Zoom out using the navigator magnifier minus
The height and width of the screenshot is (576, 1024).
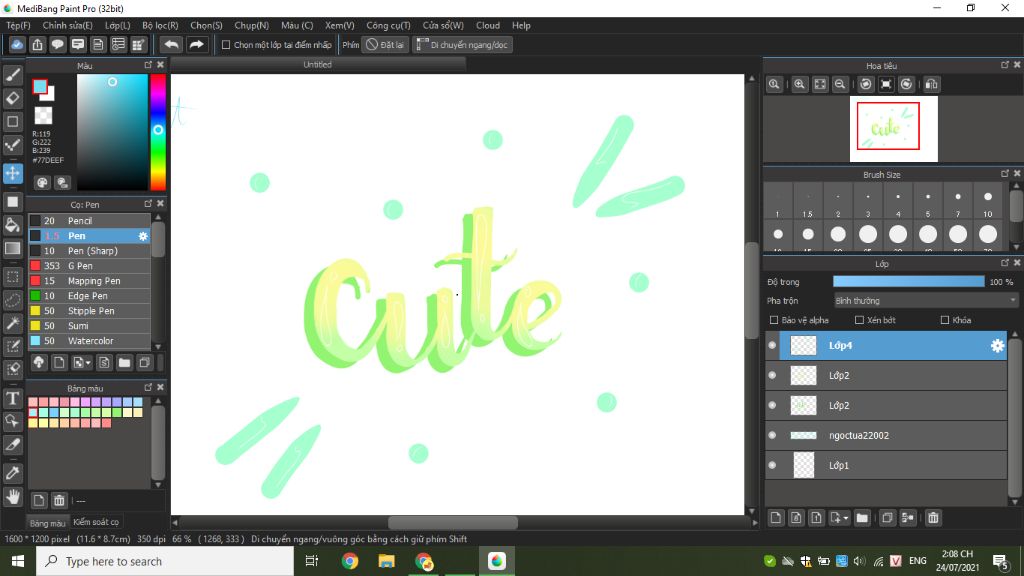coord(840,84)
